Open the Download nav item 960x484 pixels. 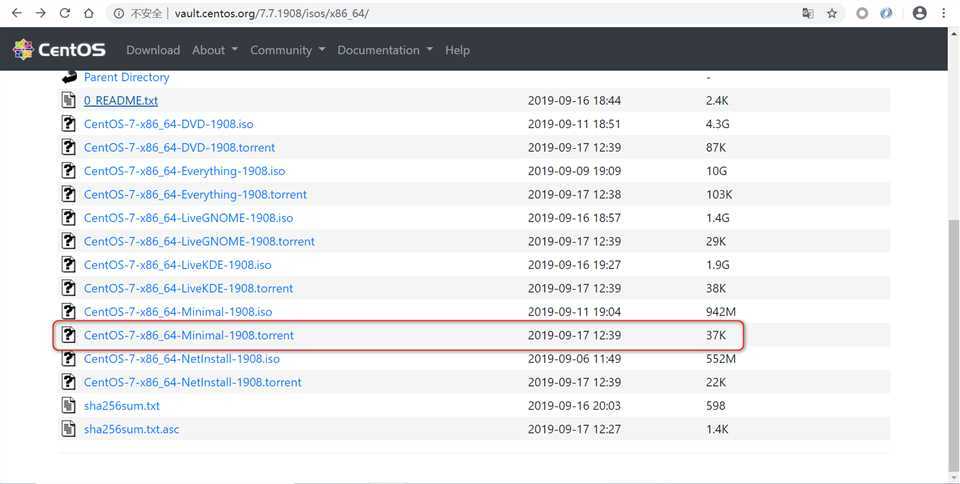[x=153, y=50]
